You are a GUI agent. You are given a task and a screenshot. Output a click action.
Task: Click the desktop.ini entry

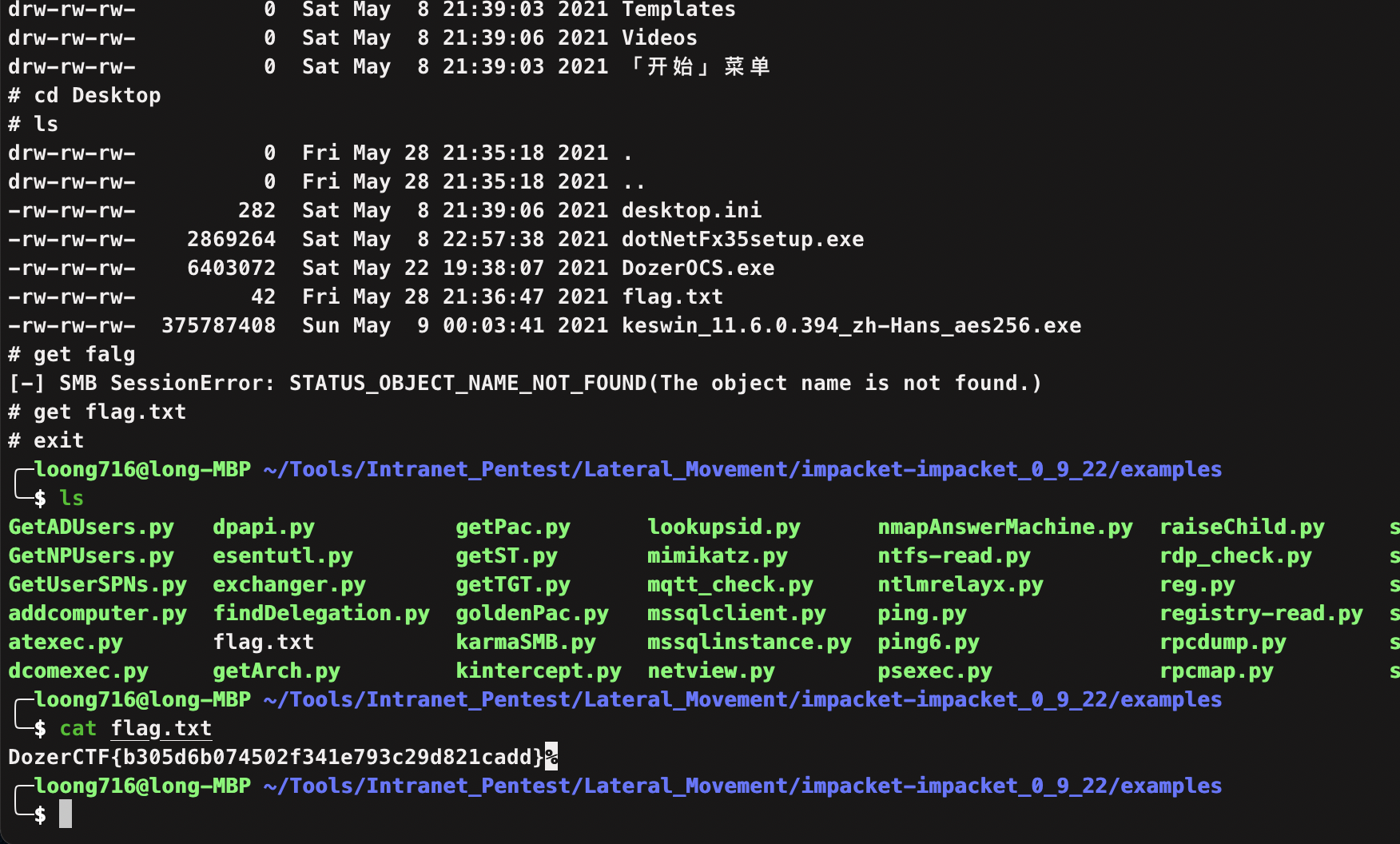click(x=691, y=210)
